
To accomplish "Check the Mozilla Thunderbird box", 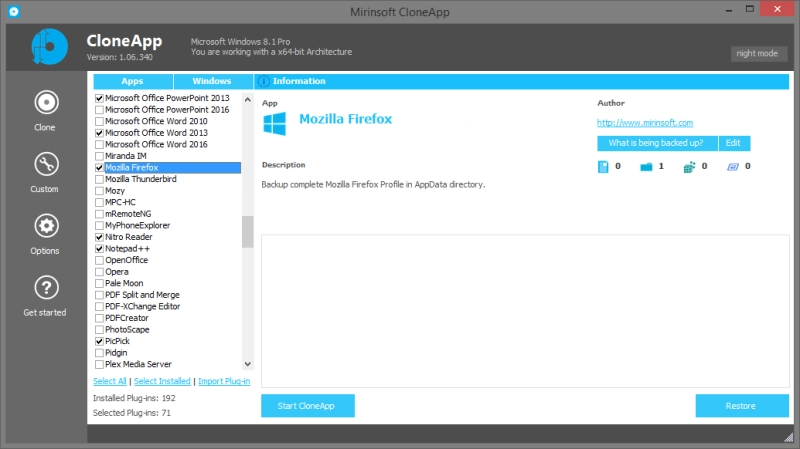I will tap(99, 179).
